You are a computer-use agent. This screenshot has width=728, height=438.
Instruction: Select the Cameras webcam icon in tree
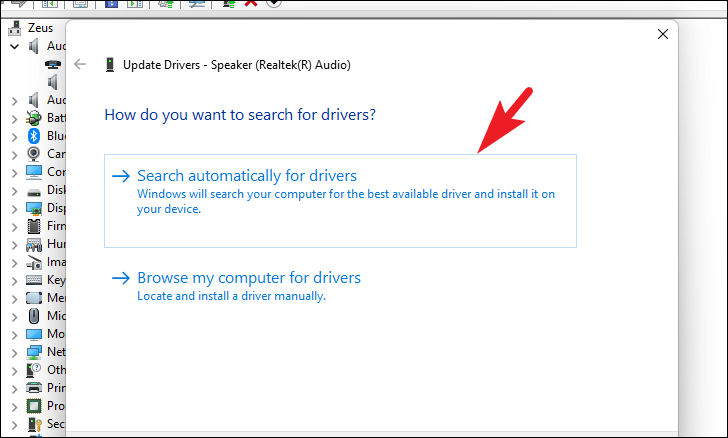[x=34, y=154]
